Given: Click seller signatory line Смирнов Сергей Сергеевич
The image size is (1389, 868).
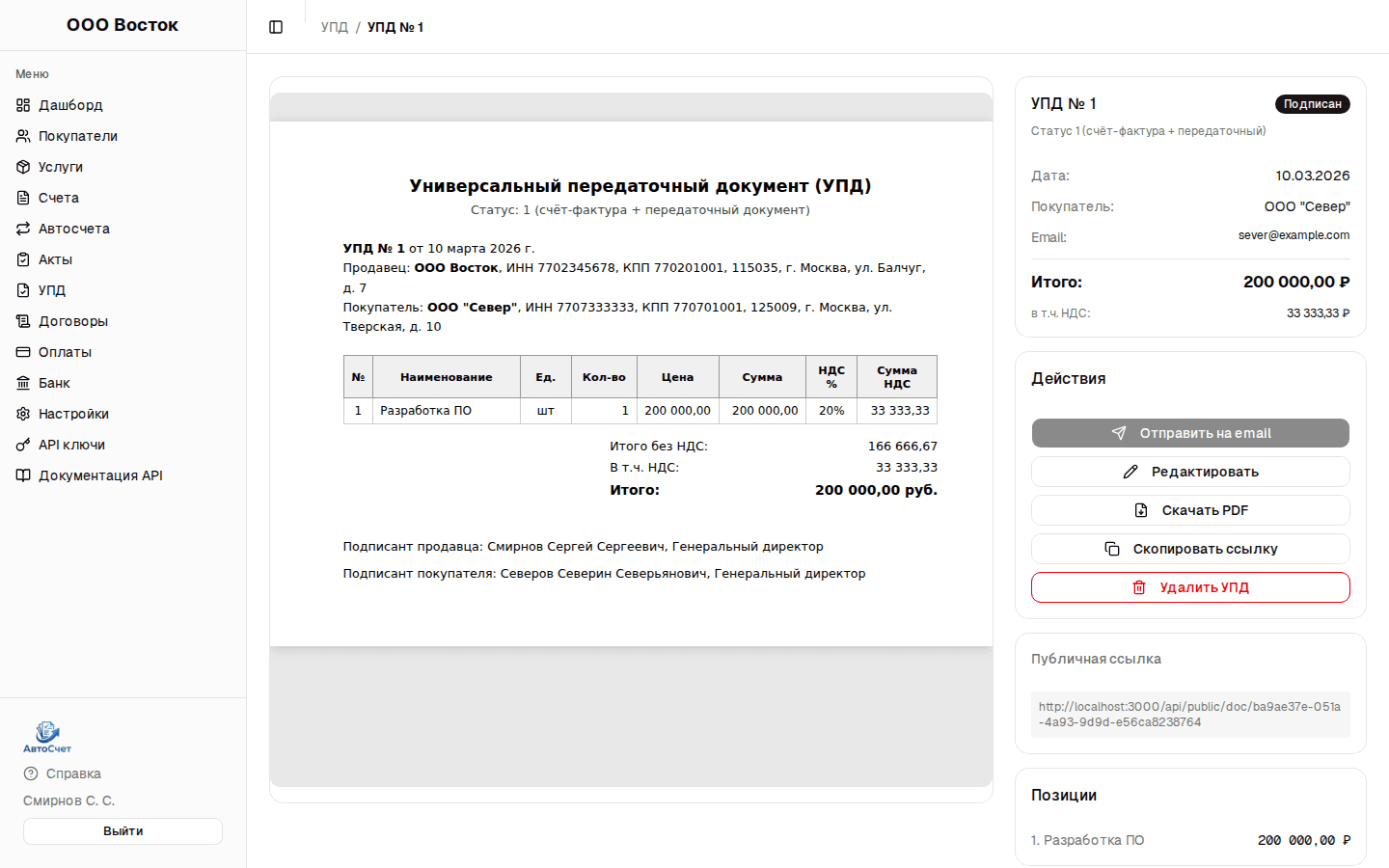Looking at the screenshot, I should point(583,547).
